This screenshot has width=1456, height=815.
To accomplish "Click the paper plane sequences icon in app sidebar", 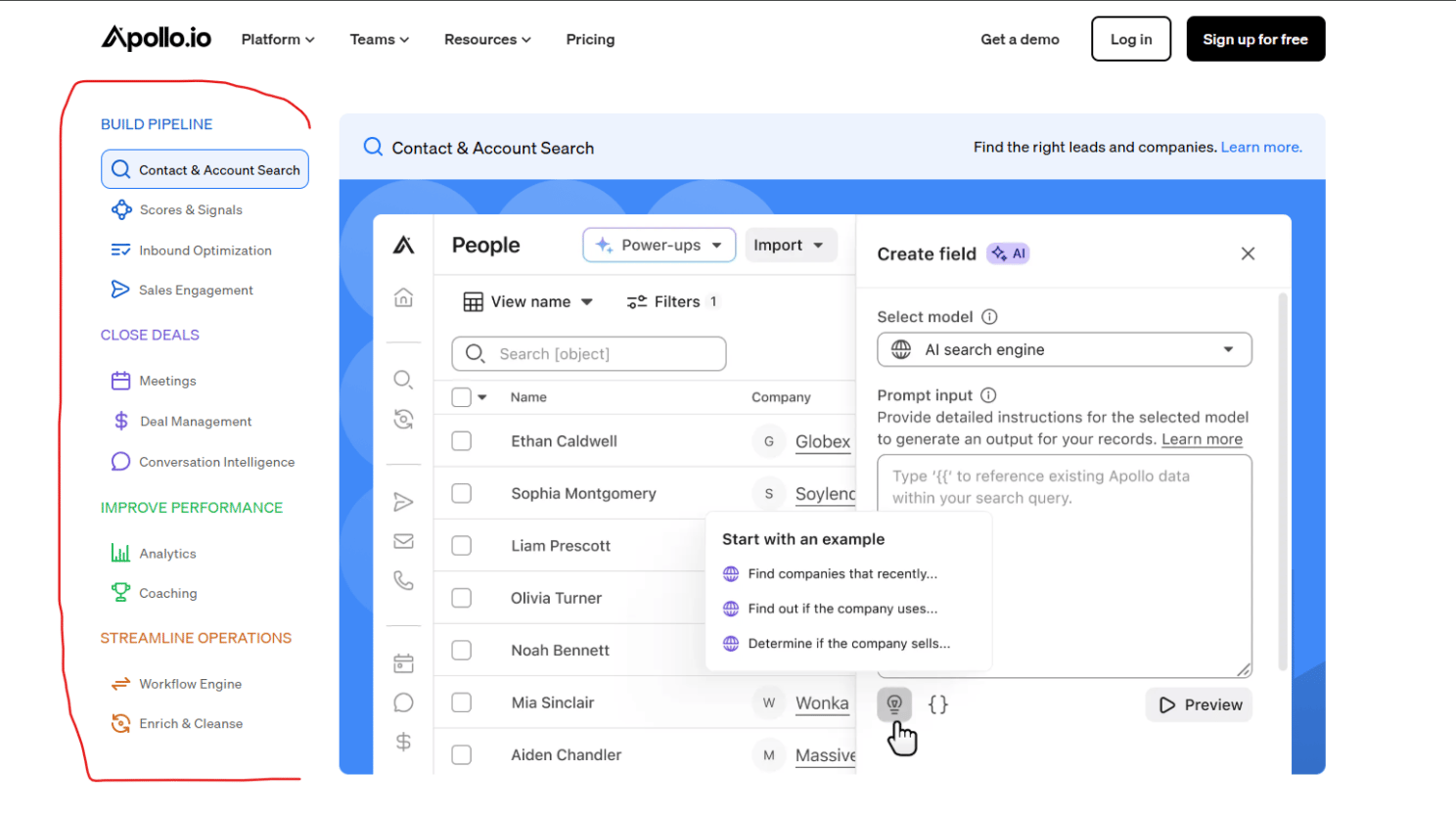I will pos(403,502).
